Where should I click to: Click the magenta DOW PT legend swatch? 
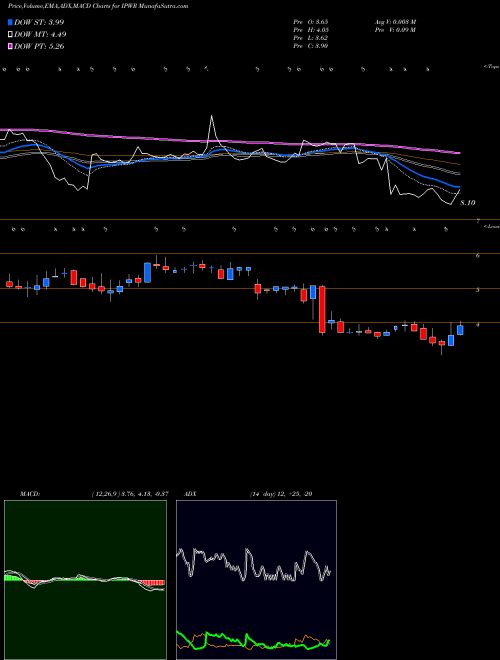[x=10, y=46]
